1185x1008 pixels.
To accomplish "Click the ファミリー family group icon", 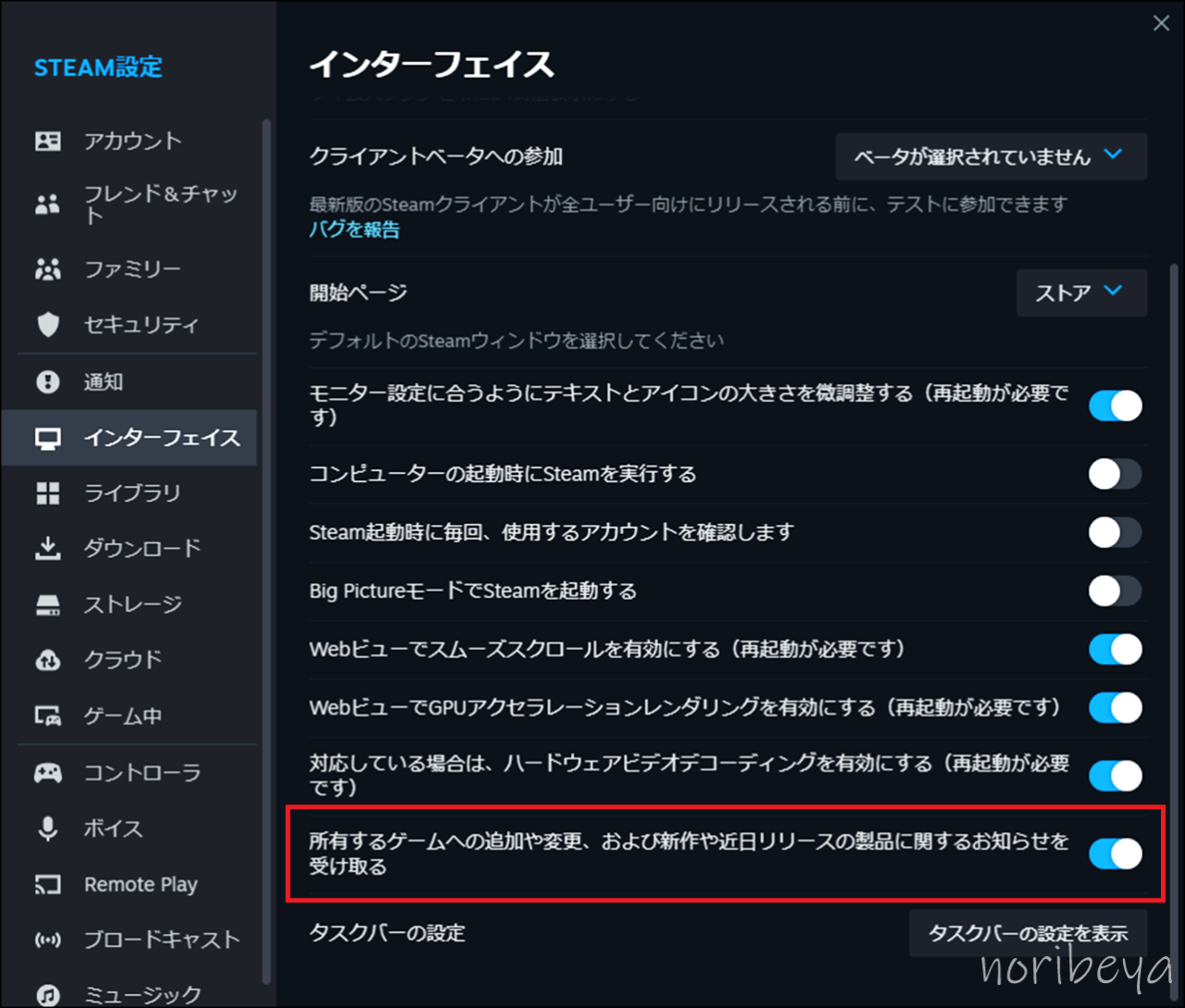I will pos(47,269).
